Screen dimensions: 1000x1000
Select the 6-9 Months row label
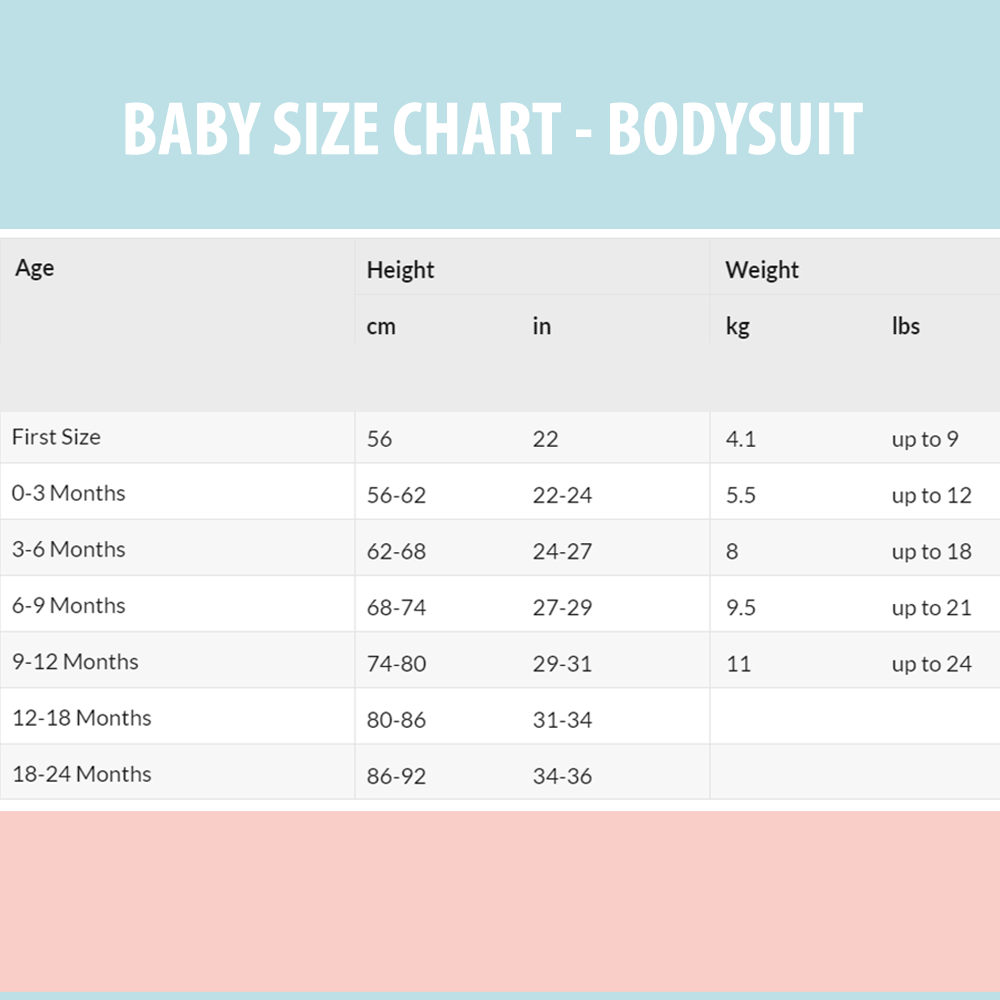pyautogui.click(x=69, y=605)
